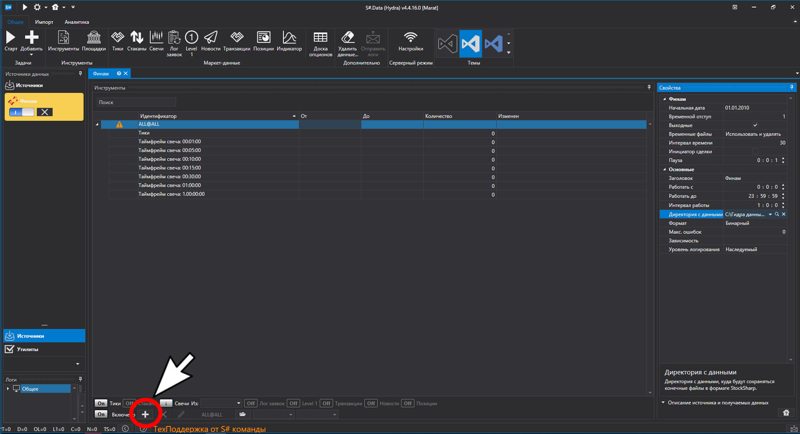The width and height of the screenshot is (800, 434).
Task: Switch to the Импорт ribbon tab
Action: click(x=44, y=22)
